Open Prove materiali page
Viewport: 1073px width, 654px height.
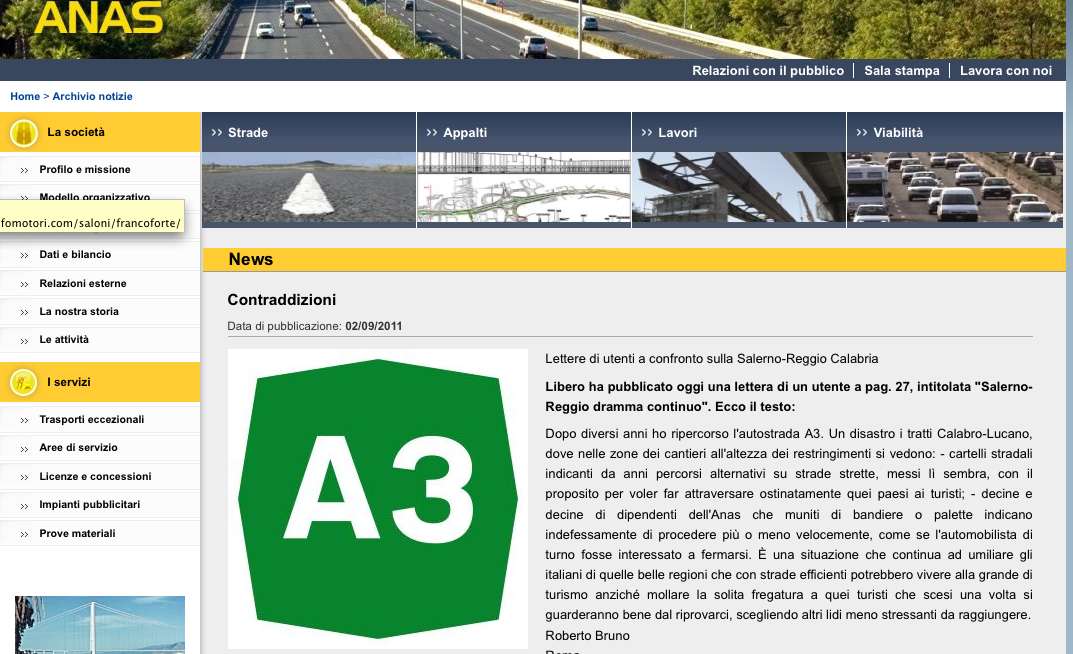77,533
